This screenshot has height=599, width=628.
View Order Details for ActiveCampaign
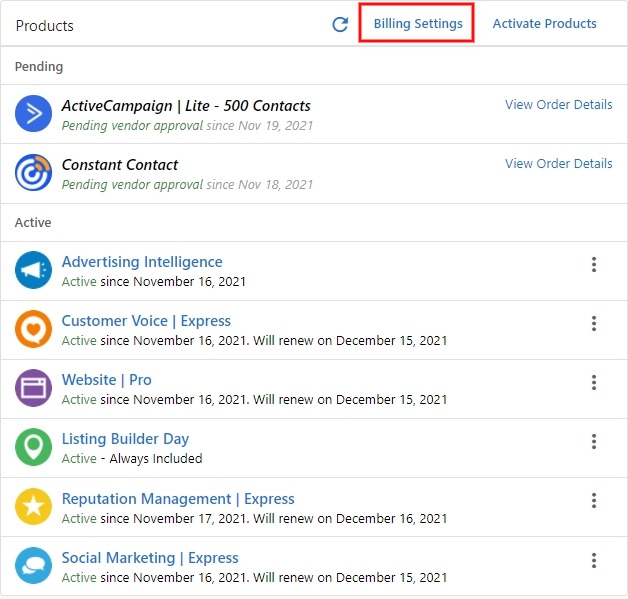[558, 105]
